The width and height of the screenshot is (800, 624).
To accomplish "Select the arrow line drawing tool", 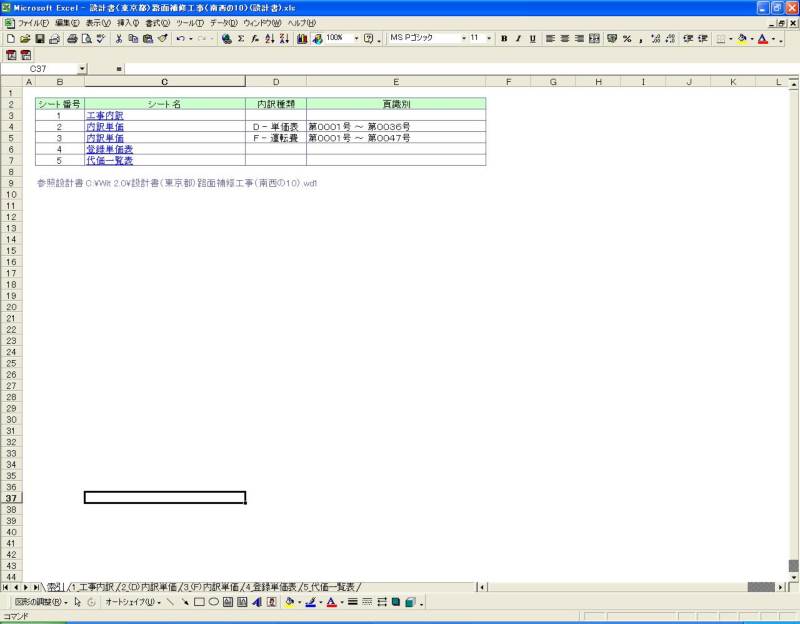I will [x=185, y=603].
